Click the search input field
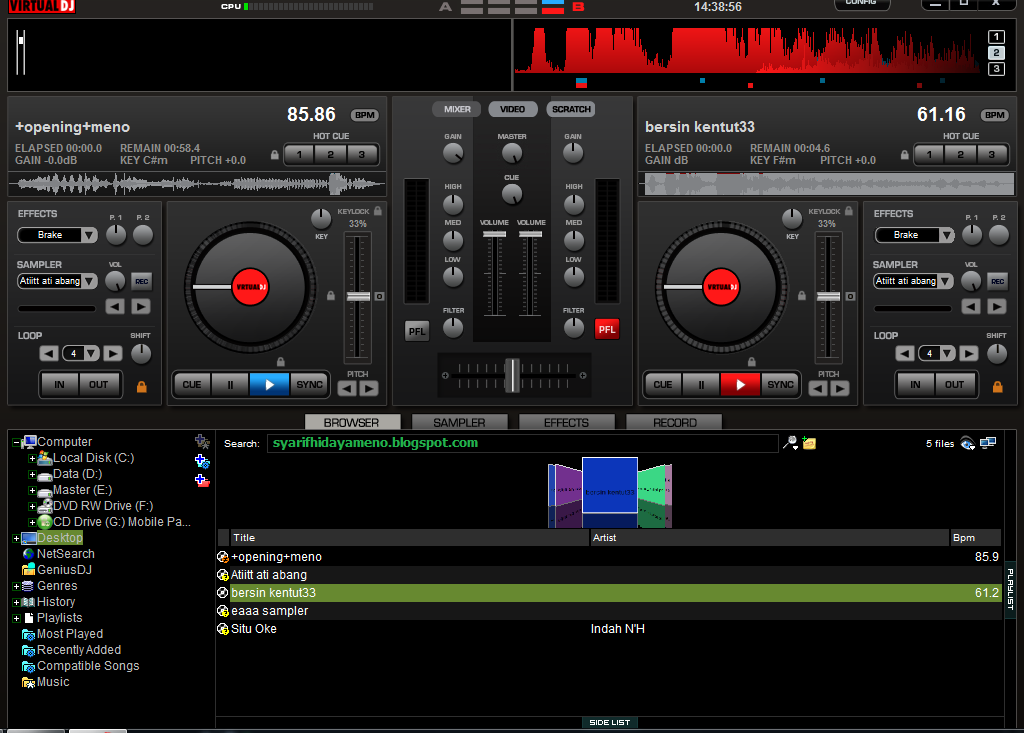 [x=522, y=443]
